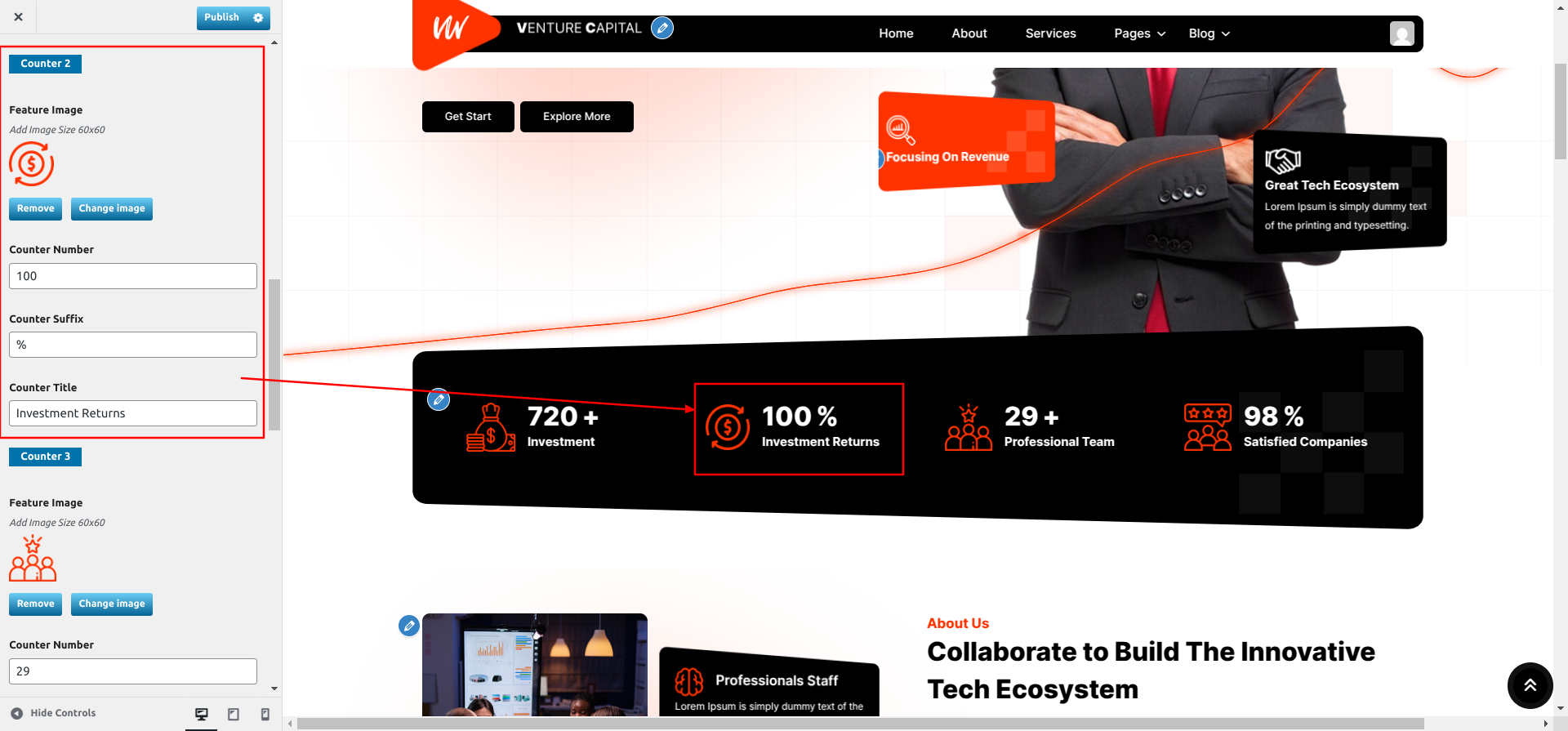Open the About menu item
This screenshot has width=1568, height=731.
[x=969, y=33]
